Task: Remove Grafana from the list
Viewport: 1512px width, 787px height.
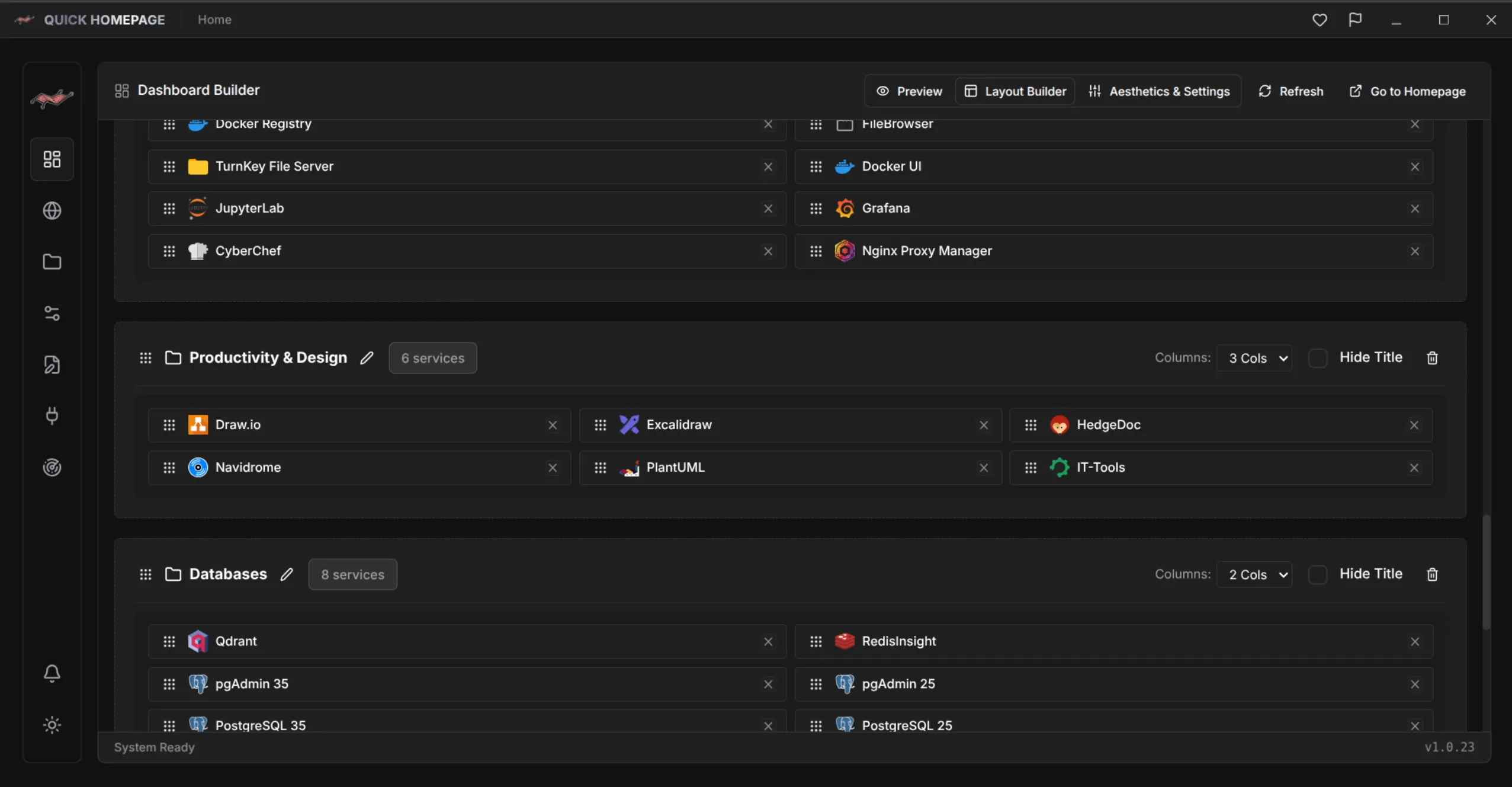Action: click(1415, 209)
